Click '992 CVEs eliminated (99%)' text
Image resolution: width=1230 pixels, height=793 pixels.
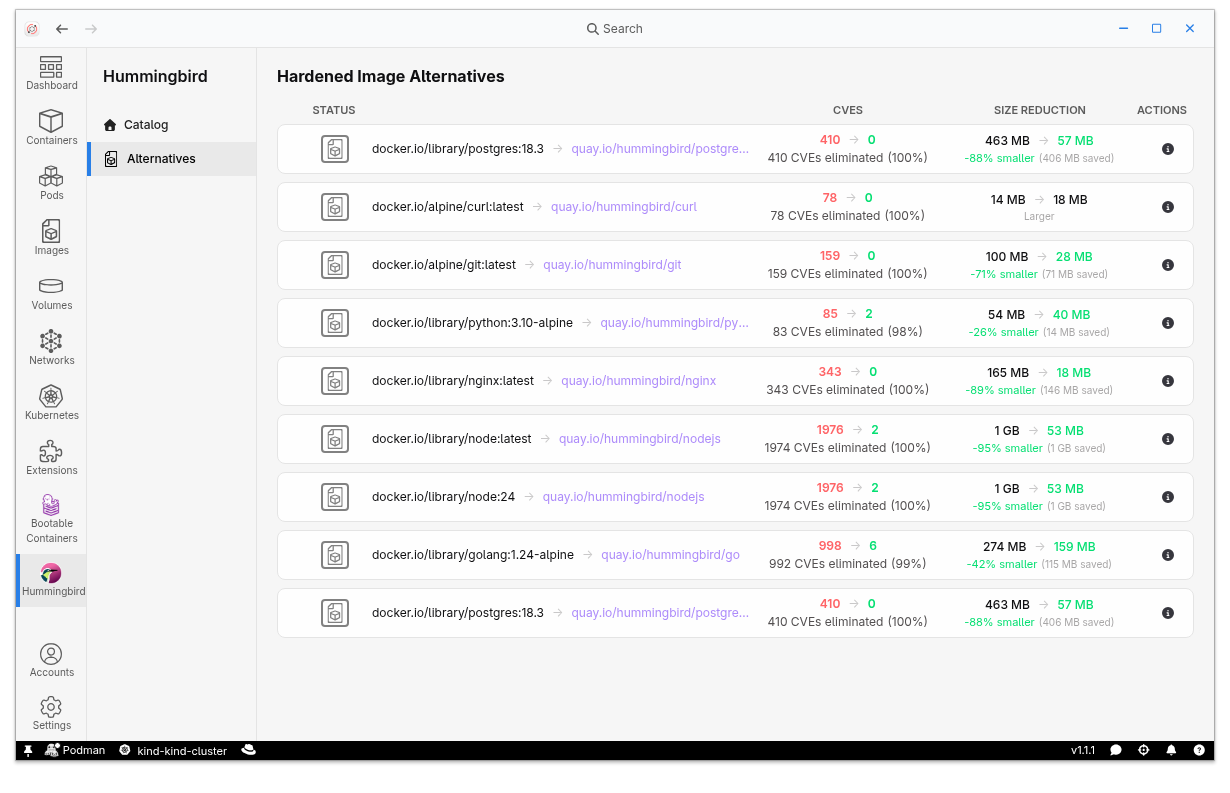point(847,564)
